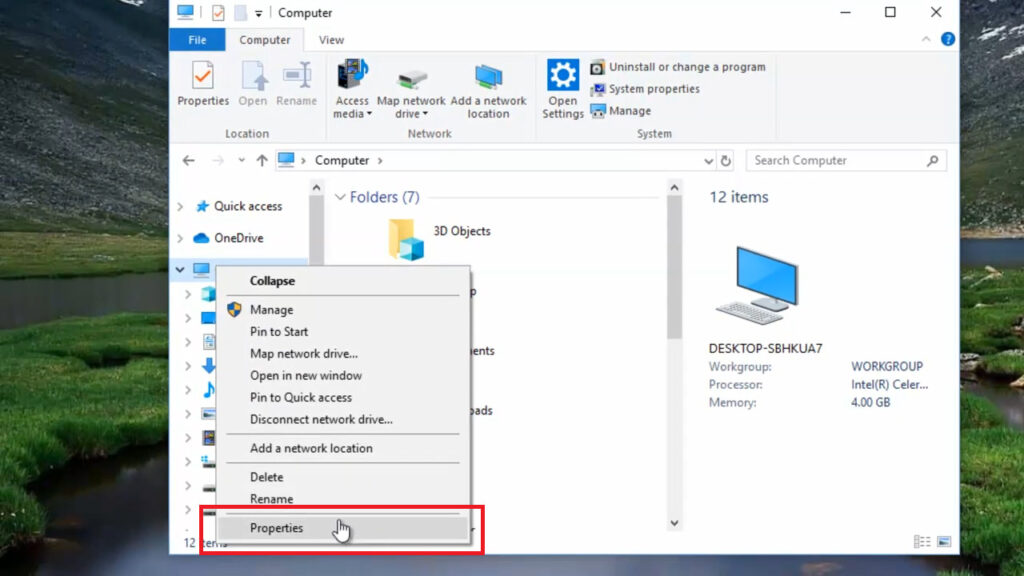Click the WORKGROUP value in details pane
Image resolution: width=1024 pixels, height=576 pixels.
click(887, 366)
